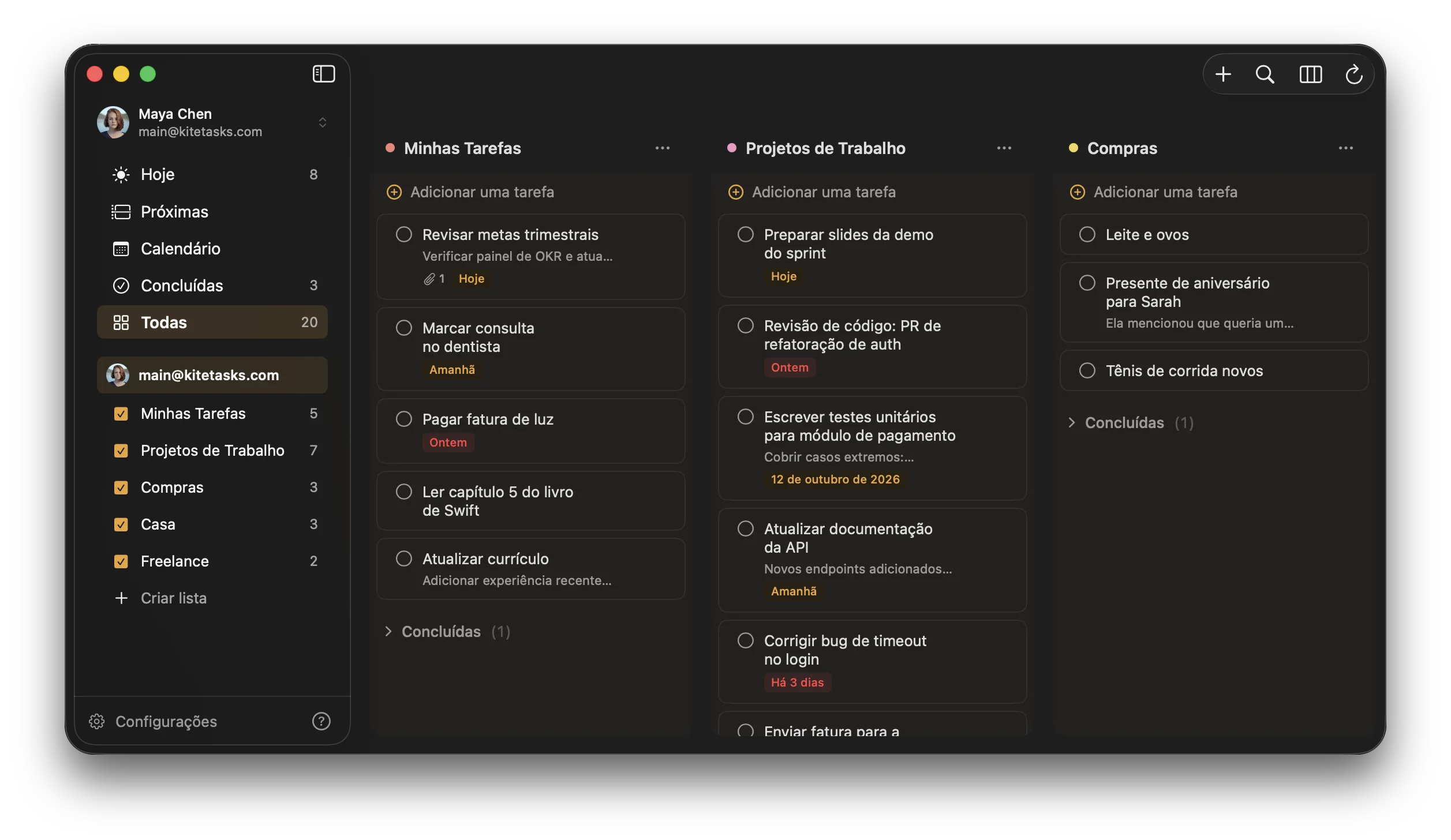Open Hoje view in sidebar
Screen dimensions: 1451x840
coord(212,174)
